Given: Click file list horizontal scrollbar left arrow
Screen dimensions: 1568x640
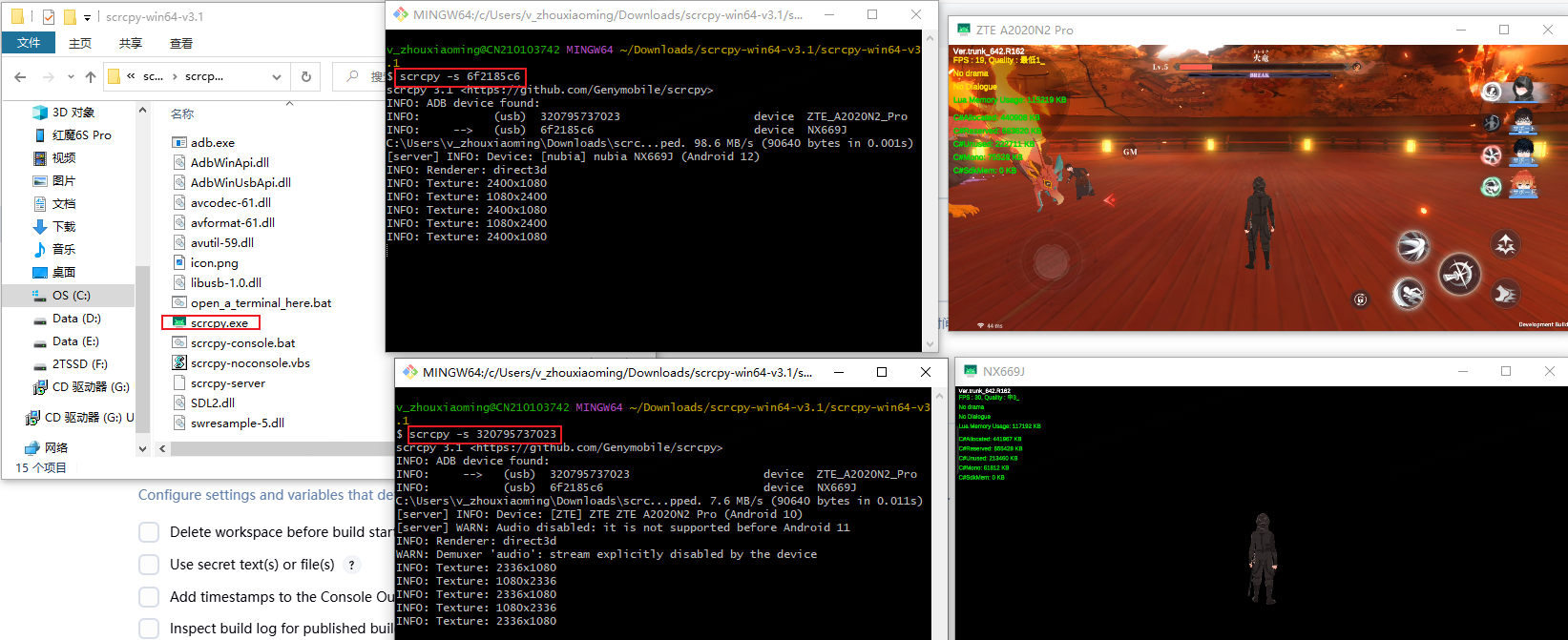Looking at the screenshot, I should (x=162, y=447).
